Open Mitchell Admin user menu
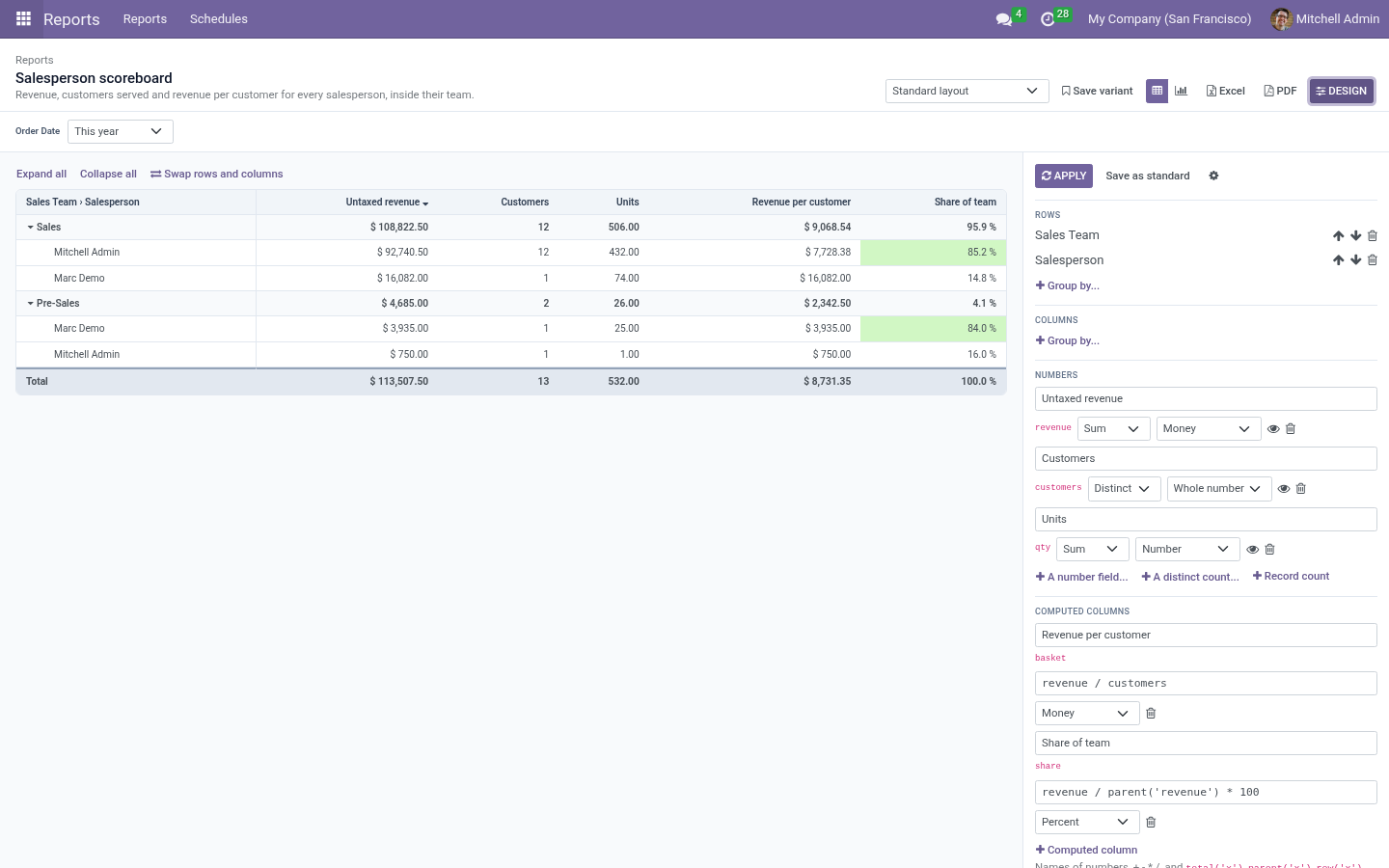 (1324, 18)
